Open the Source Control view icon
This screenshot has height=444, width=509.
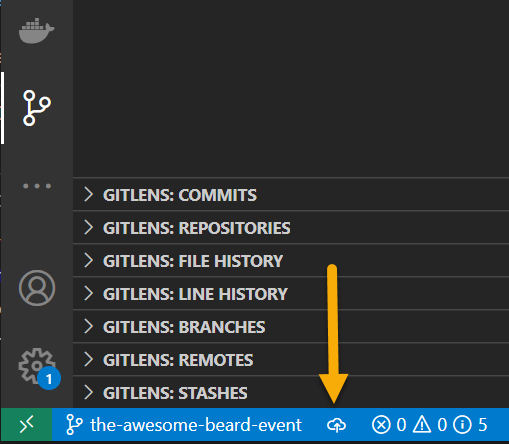point(37,108)
